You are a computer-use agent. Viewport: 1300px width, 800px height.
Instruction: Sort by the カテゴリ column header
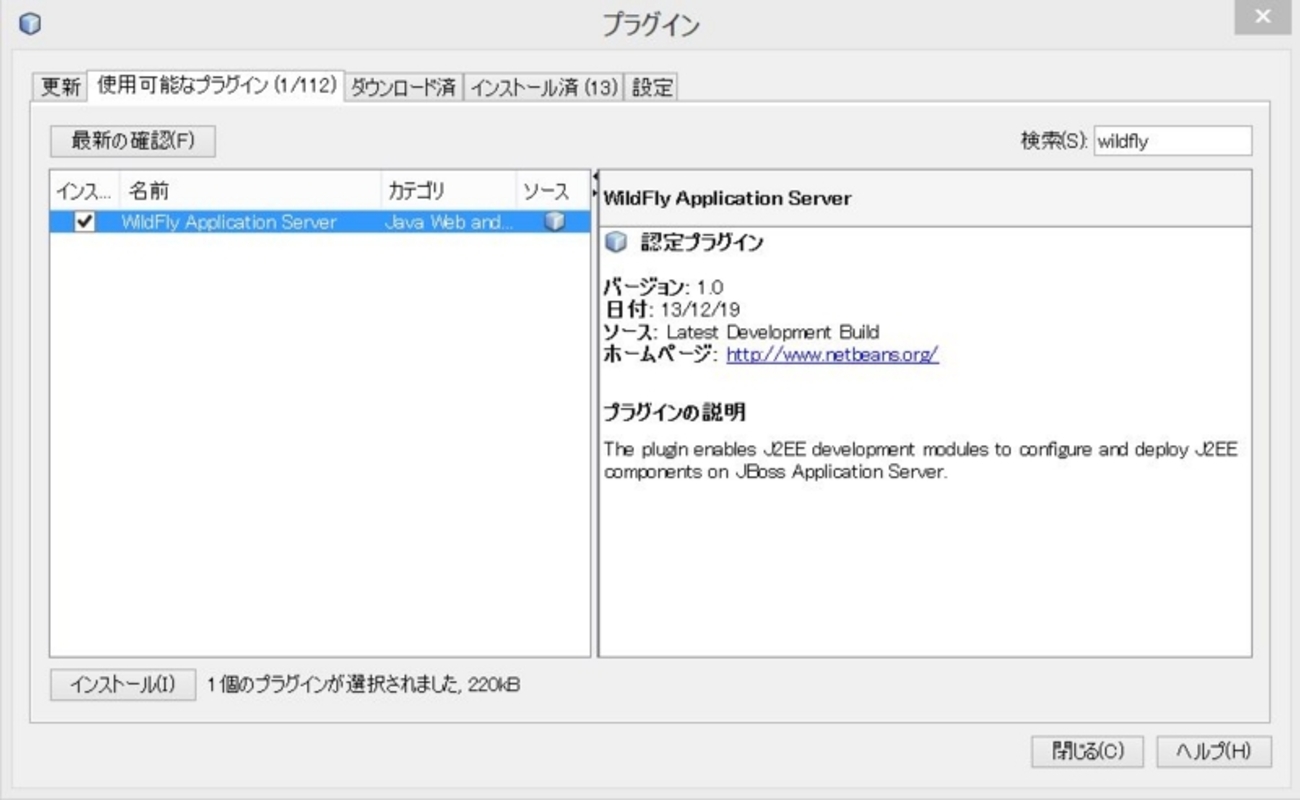(448, 191)
